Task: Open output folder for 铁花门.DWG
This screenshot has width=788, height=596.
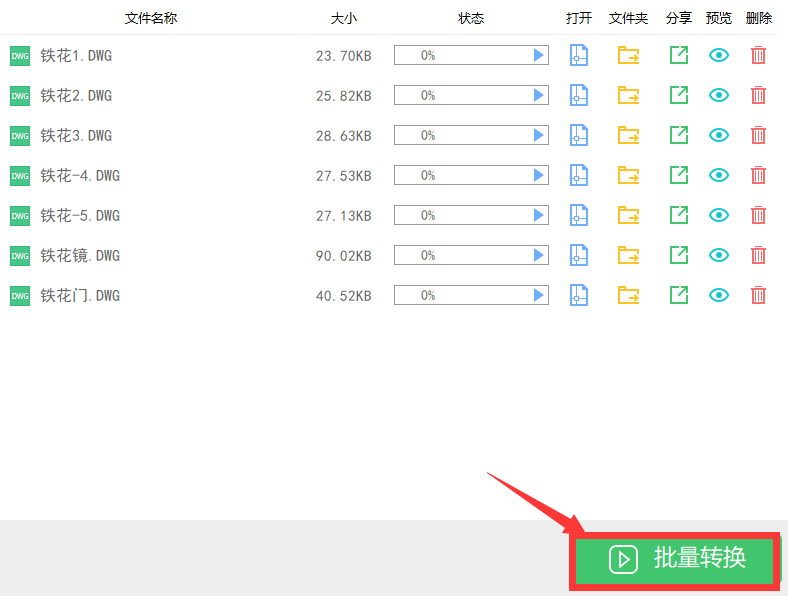Action: 628,295
